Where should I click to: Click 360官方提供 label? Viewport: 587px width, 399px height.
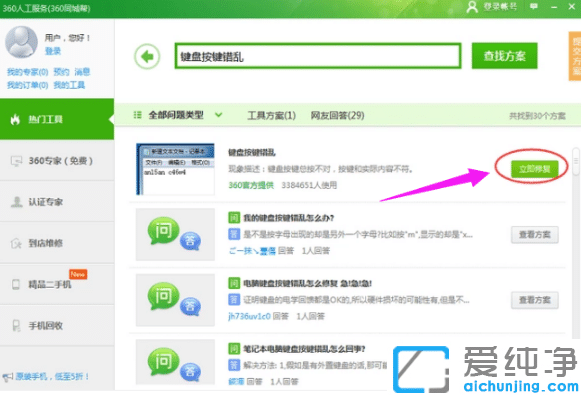[x=251, y=185]
